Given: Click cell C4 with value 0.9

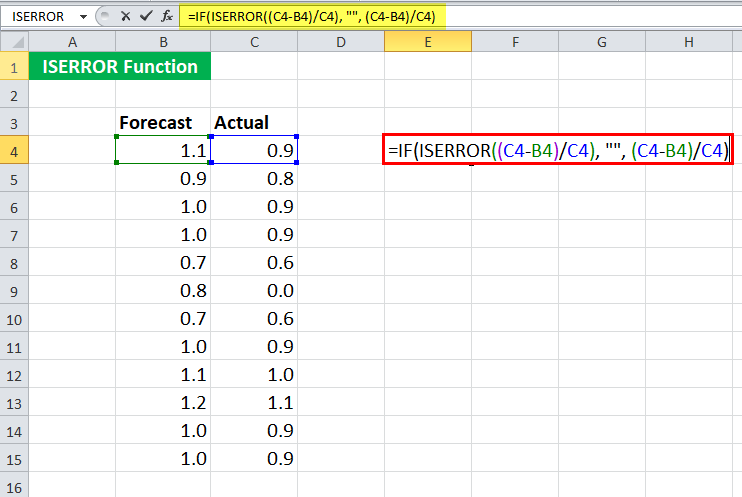Looking at the screenshot, I should (254, 150).
